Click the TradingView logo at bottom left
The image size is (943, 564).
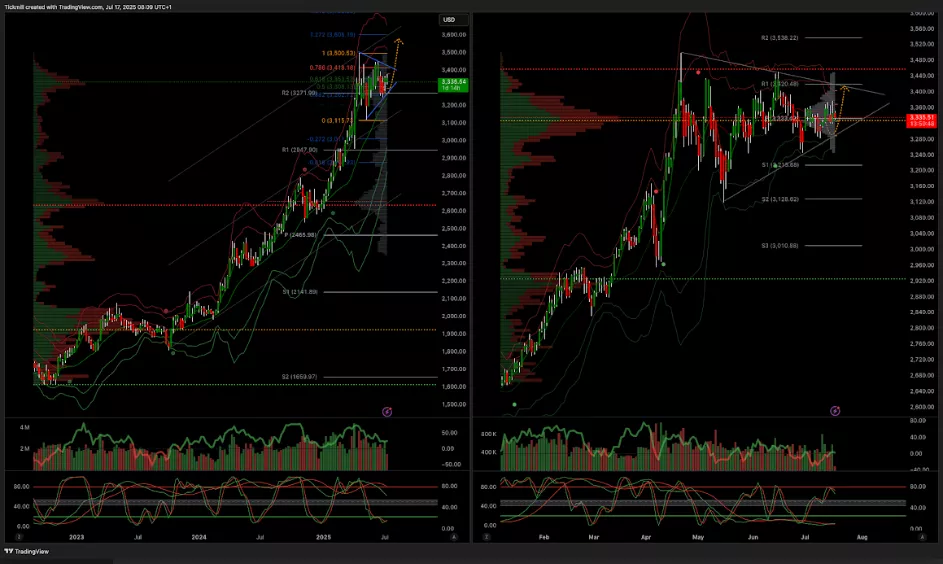(30, 551)
